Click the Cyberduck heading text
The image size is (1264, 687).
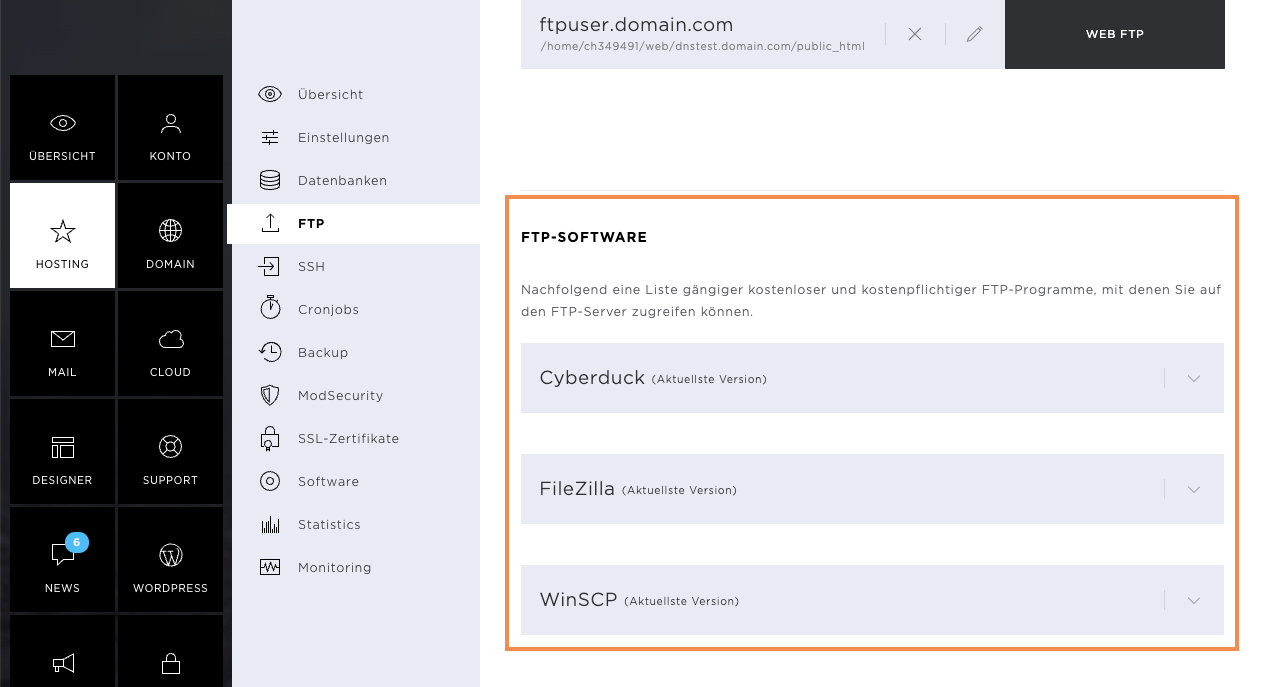[592, 378]
